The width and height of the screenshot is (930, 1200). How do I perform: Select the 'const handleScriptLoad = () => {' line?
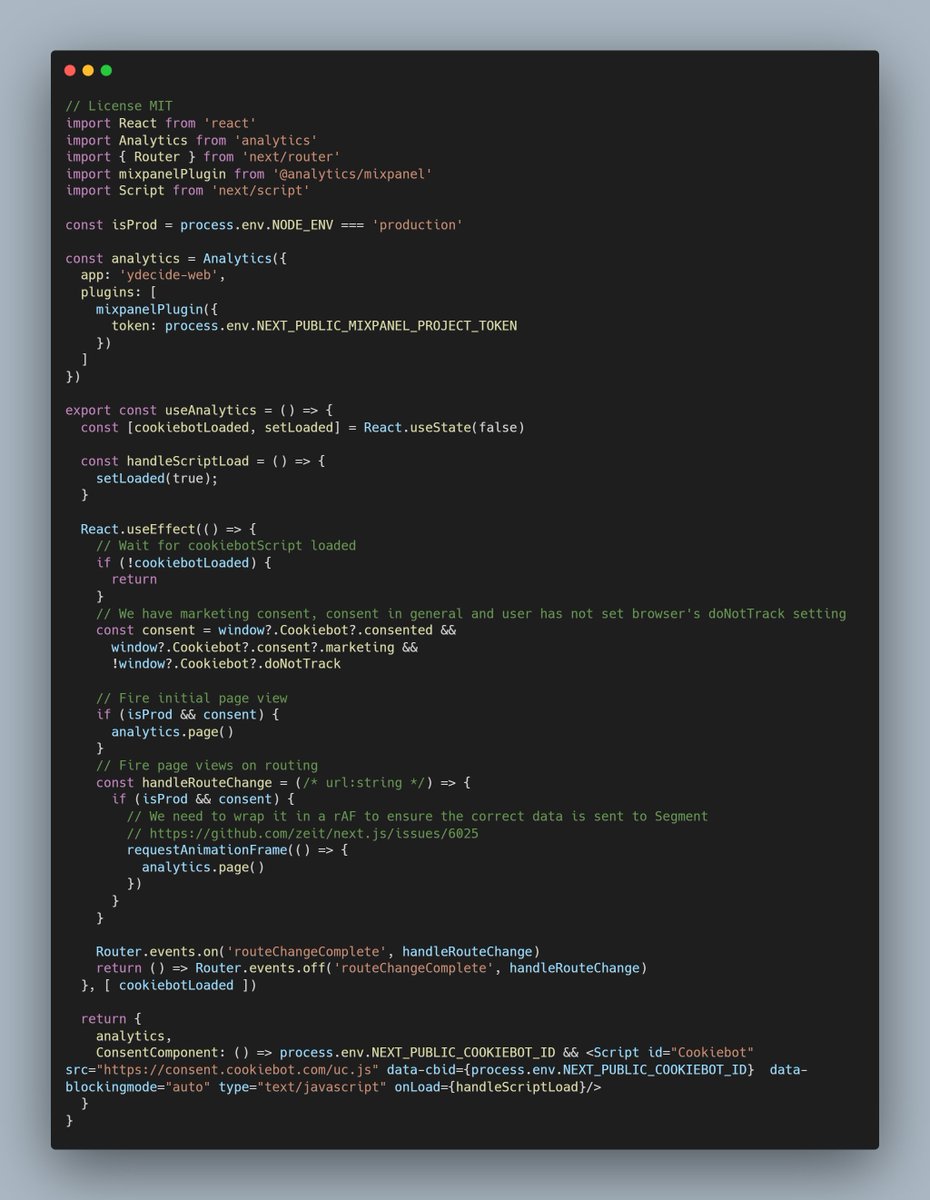(203, 461)
